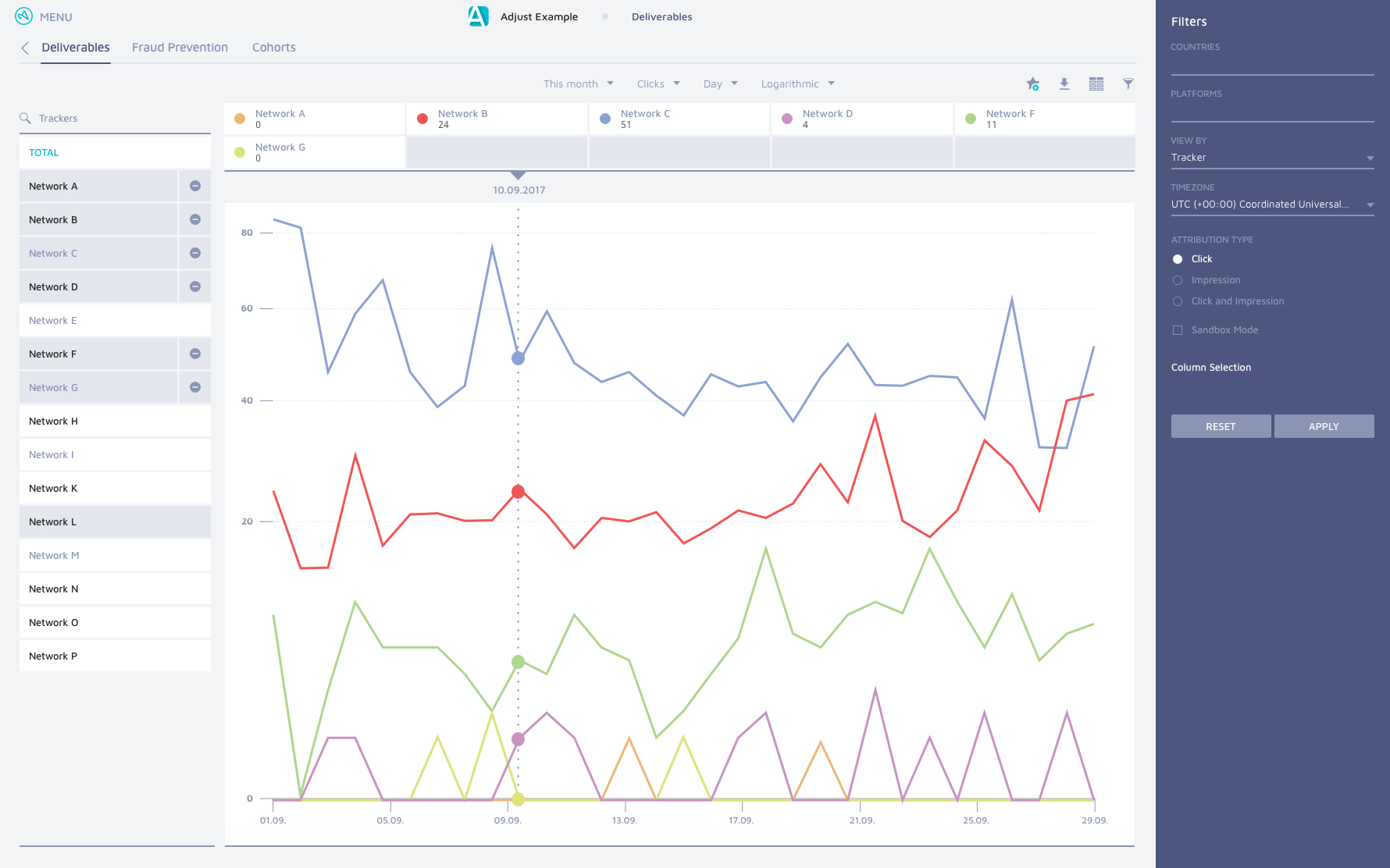The width and height of the screenshot is (1390, 868).
Task: Click the save as favorite star icon
Action: click(1032, 84)
